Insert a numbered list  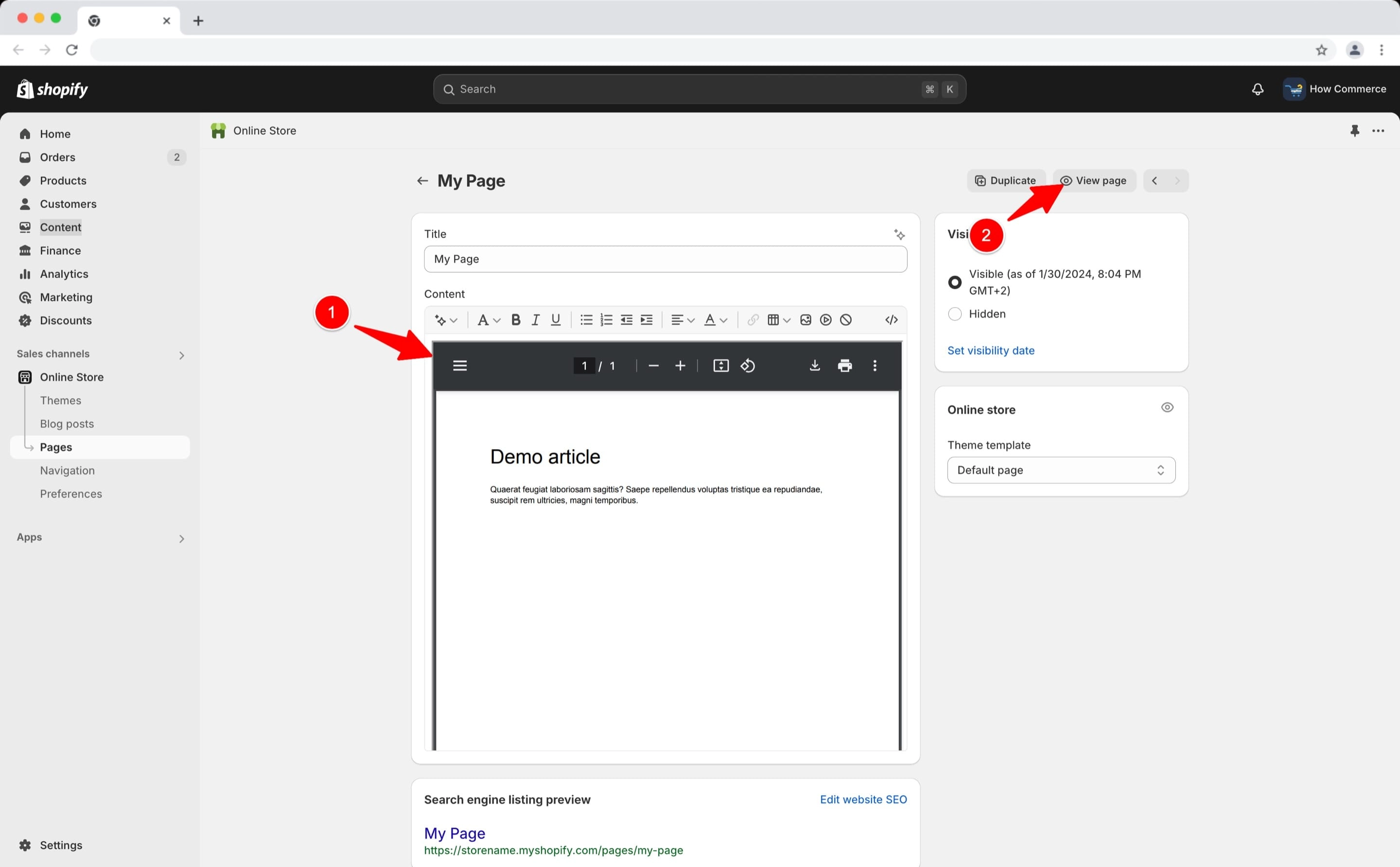pos(606,320)
